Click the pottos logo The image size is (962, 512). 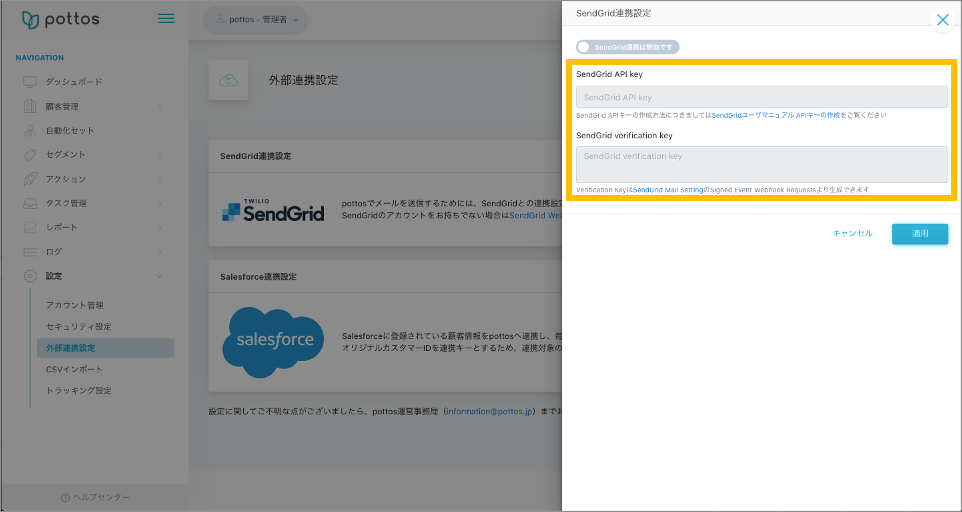(x=60, y=20)
